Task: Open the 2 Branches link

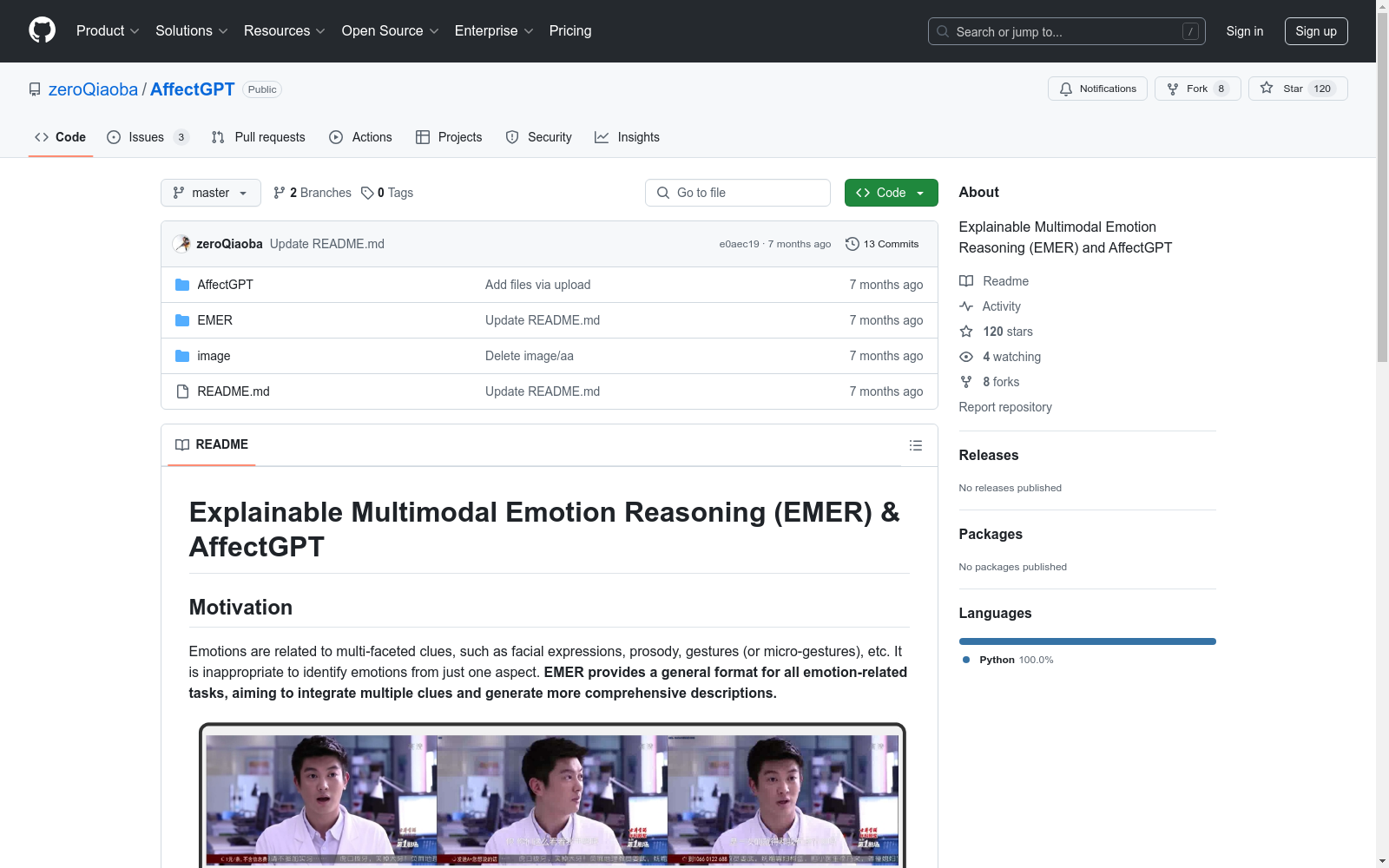Action: click(x=312, y=193)
